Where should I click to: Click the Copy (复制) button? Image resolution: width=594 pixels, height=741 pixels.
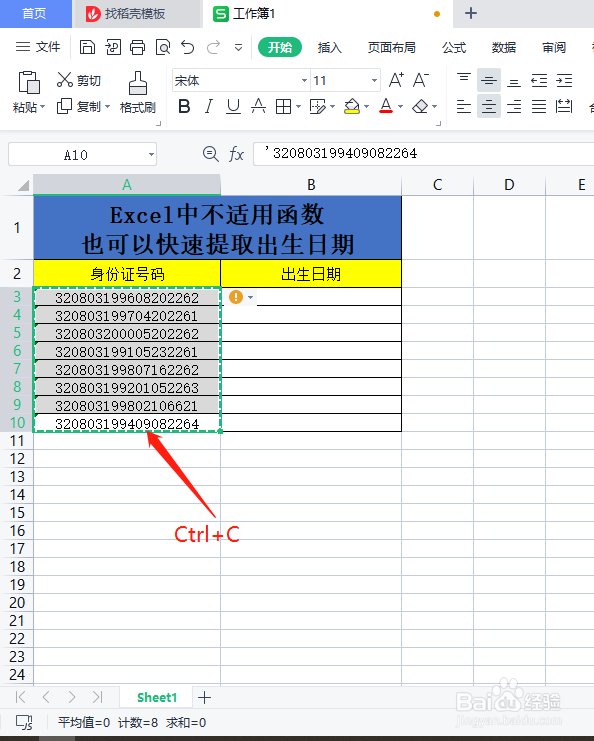78,107
